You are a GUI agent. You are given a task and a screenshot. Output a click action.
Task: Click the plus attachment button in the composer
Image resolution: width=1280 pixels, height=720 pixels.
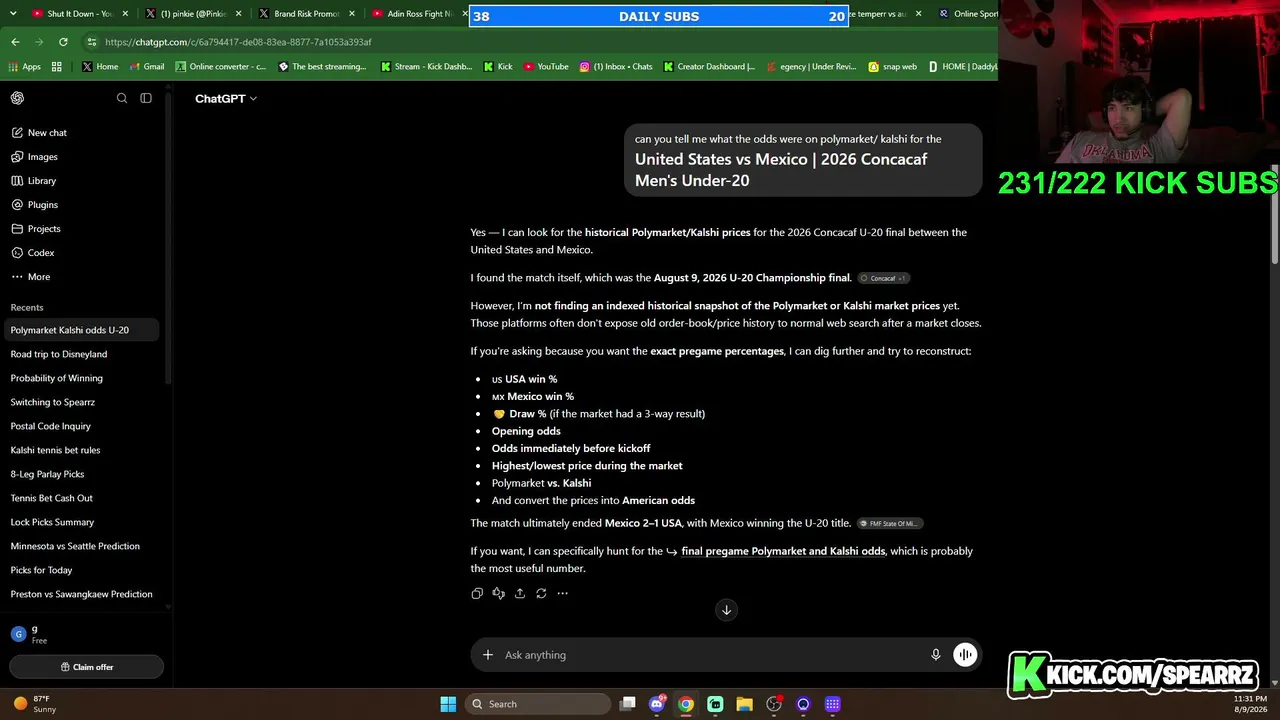tap(488, 655)
